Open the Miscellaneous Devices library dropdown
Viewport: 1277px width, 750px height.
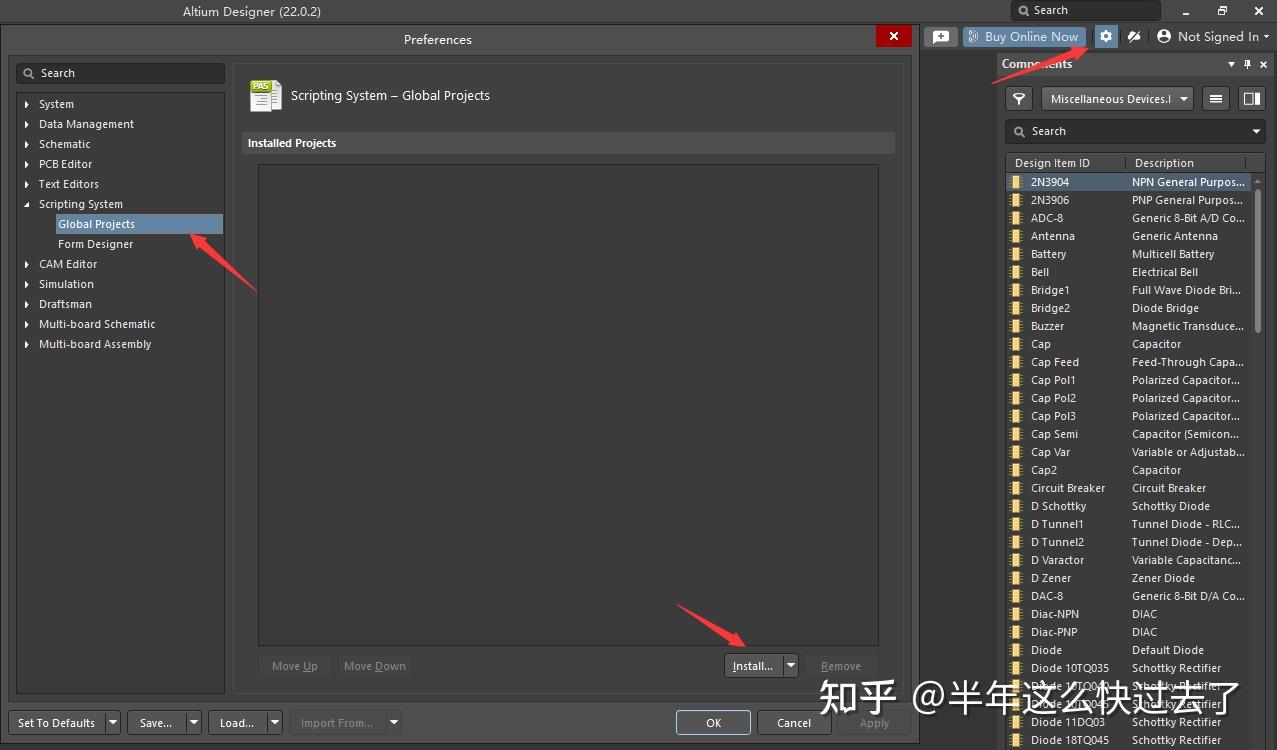coord(1117,99)
